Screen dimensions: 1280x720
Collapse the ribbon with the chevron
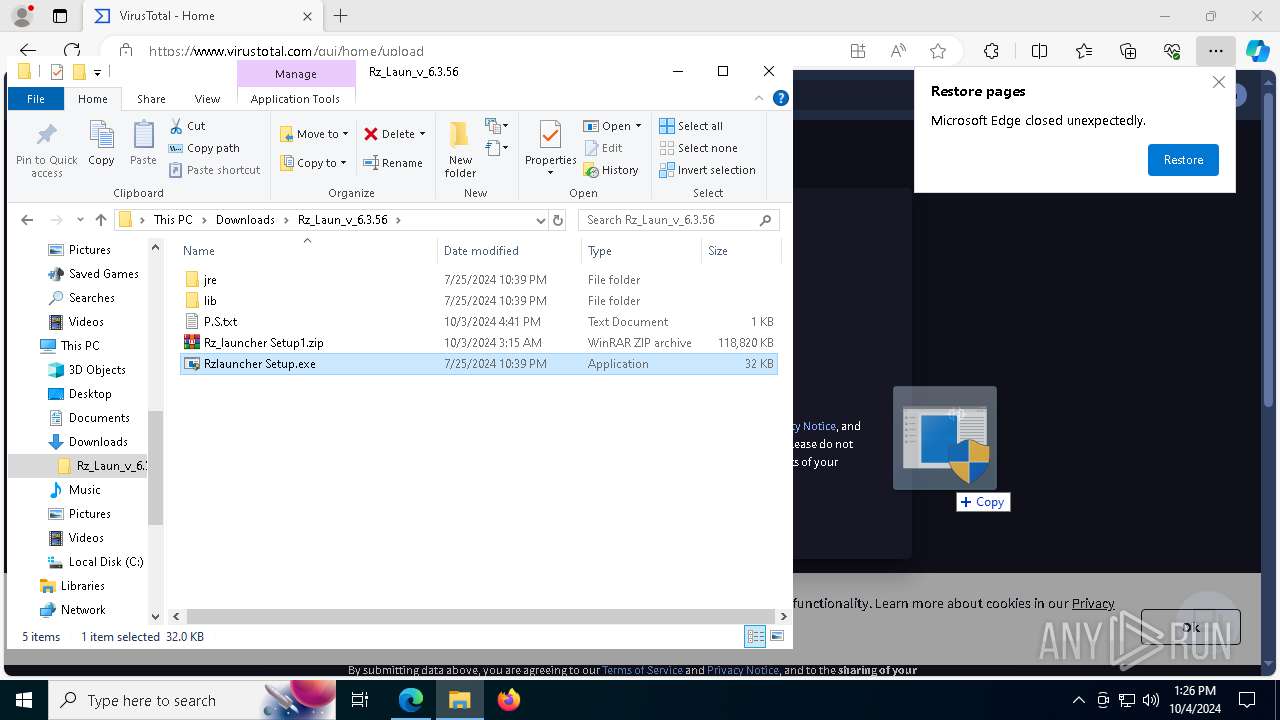tap(760, 98)
